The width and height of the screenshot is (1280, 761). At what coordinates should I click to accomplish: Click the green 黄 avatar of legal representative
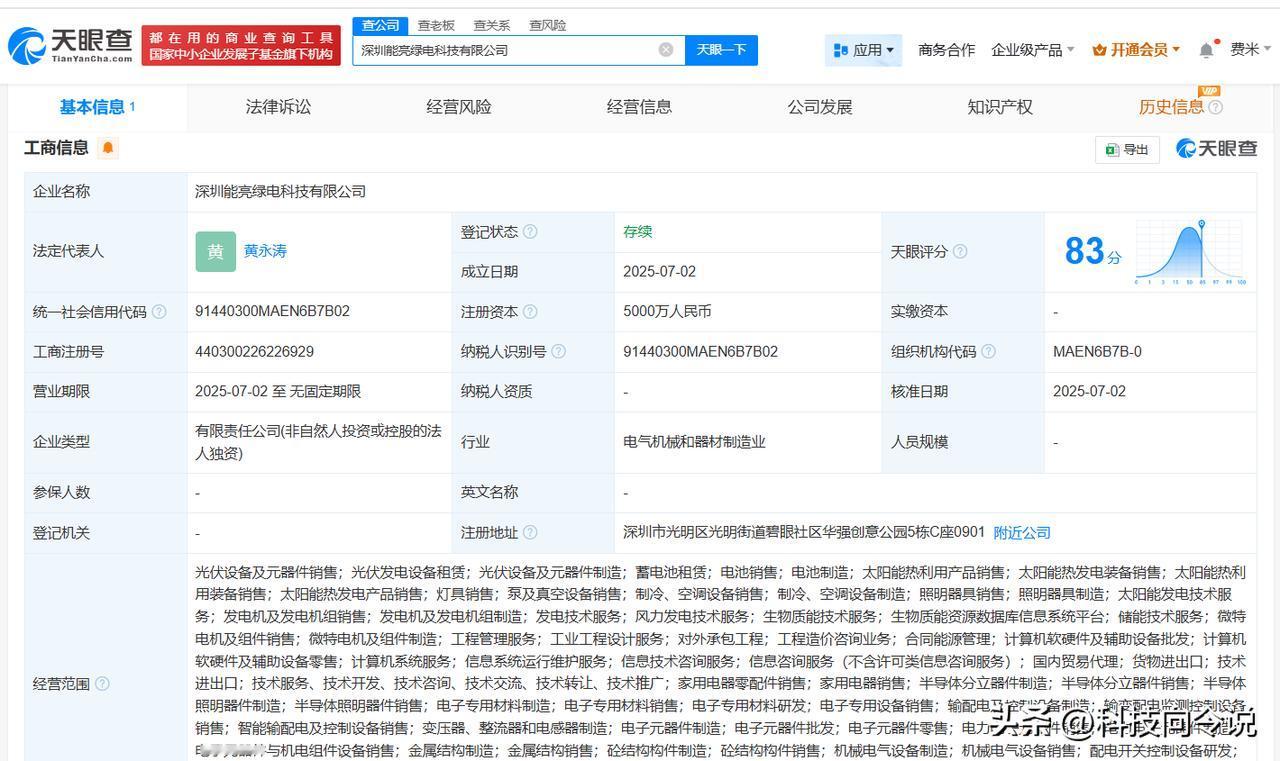(215, 252)
